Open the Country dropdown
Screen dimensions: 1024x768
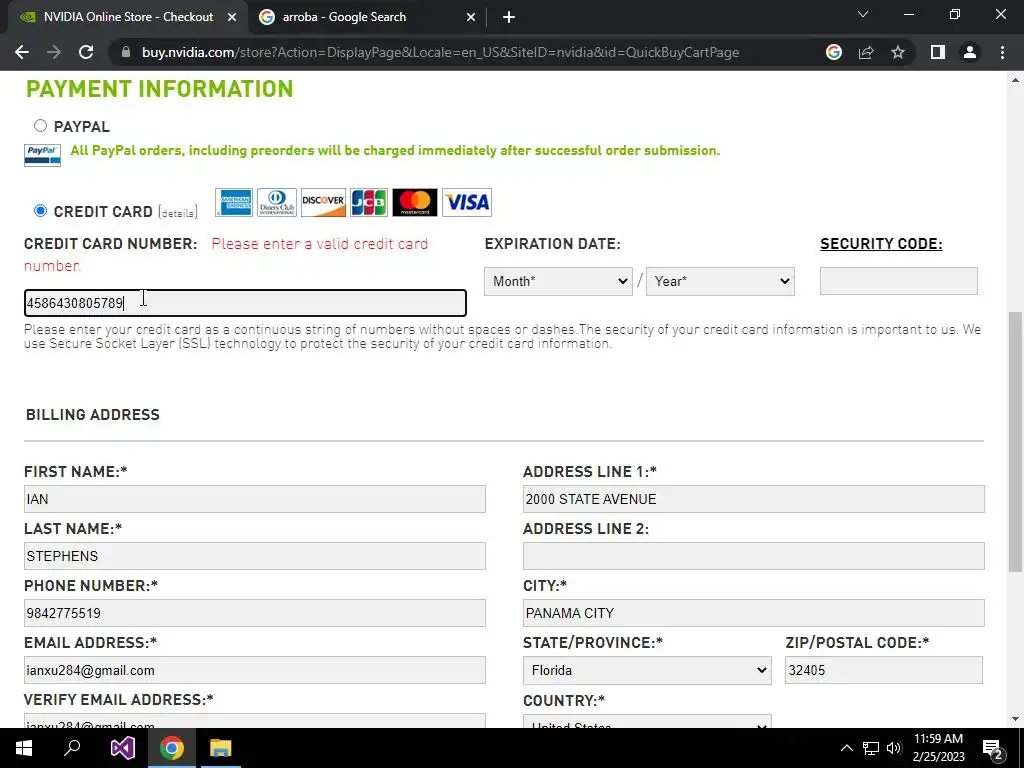pyautogui.click(x=647, y=722)
